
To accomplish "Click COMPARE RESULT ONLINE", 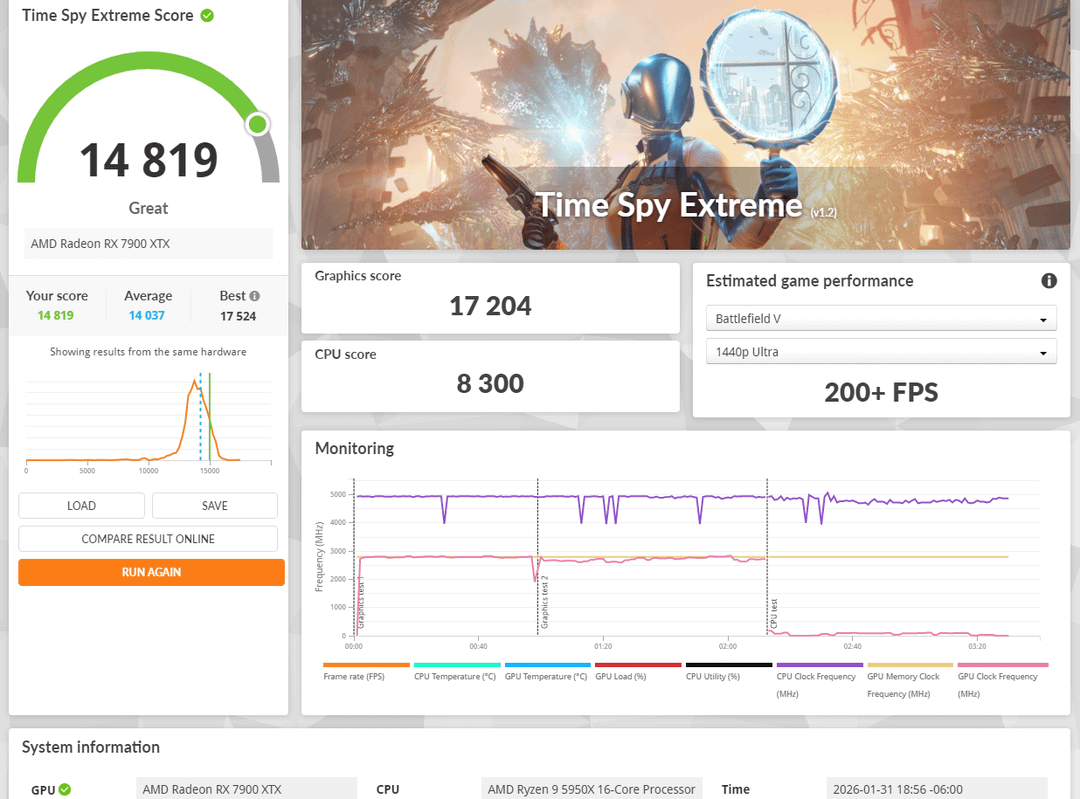I will [x=148, y=539].
